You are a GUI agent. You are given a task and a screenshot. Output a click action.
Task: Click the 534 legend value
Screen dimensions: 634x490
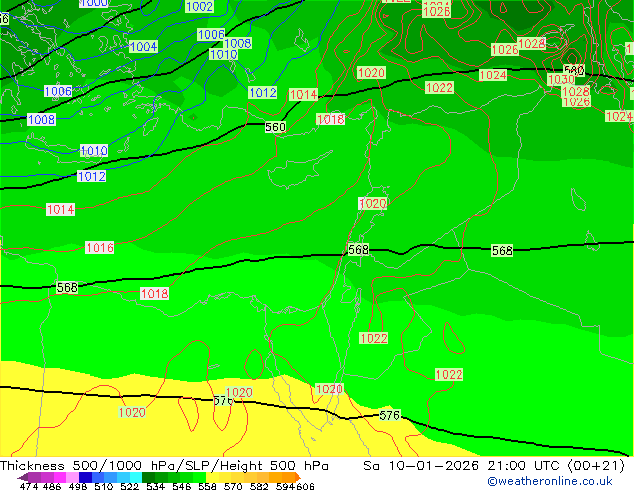(155, 486)
